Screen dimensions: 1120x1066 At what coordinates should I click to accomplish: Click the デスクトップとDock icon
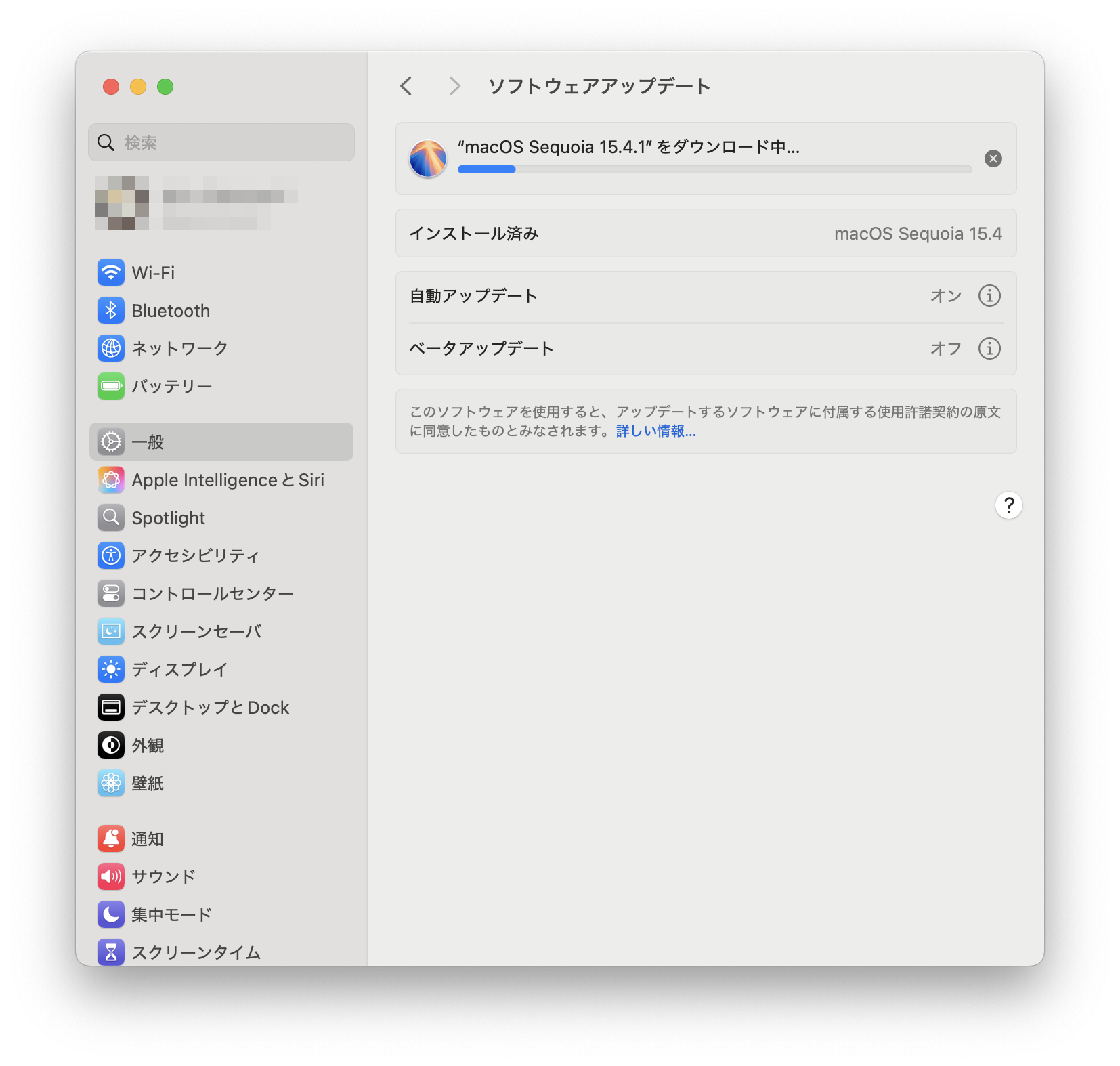click(111, 707)
